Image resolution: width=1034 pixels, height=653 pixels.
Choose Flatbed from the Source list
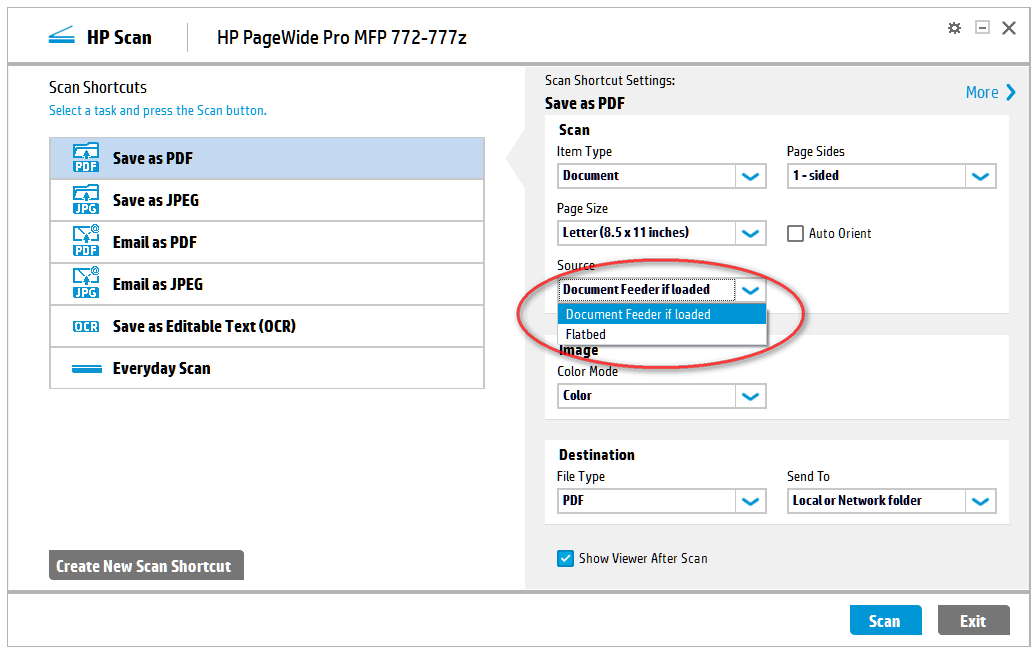tap(586, 334)
